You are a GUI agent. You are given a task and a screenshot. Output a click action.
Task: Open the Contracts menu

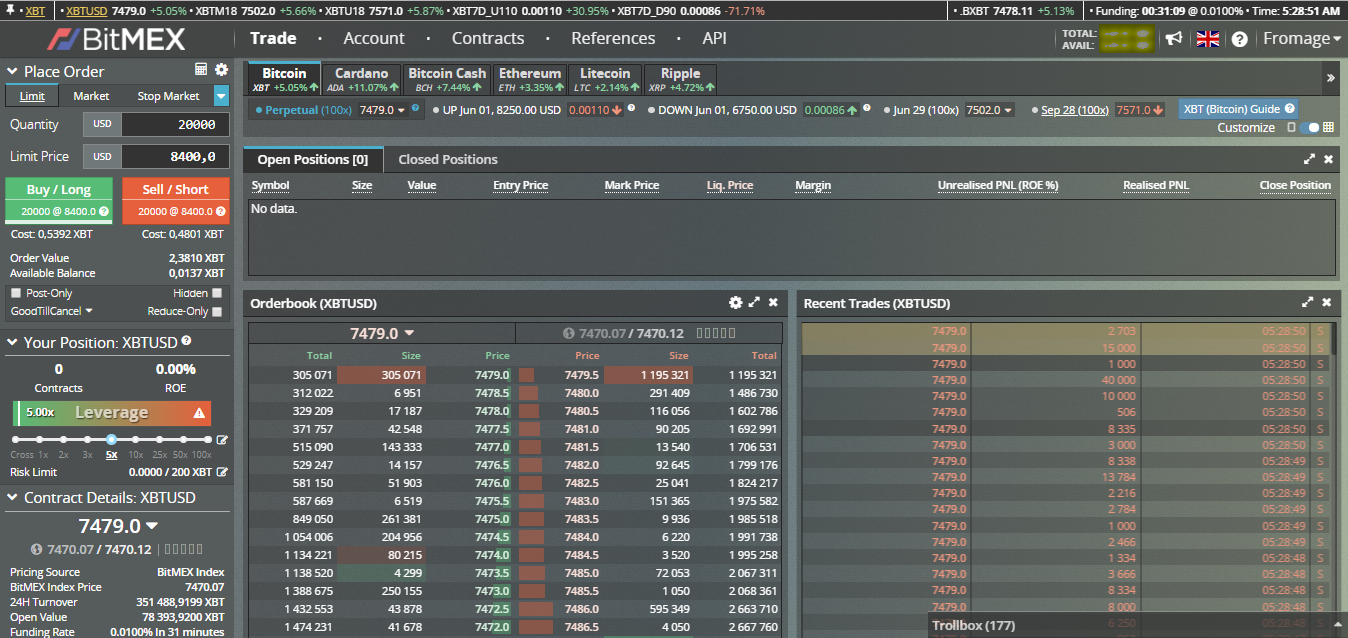pyautogui.click(x=488, y=38)
